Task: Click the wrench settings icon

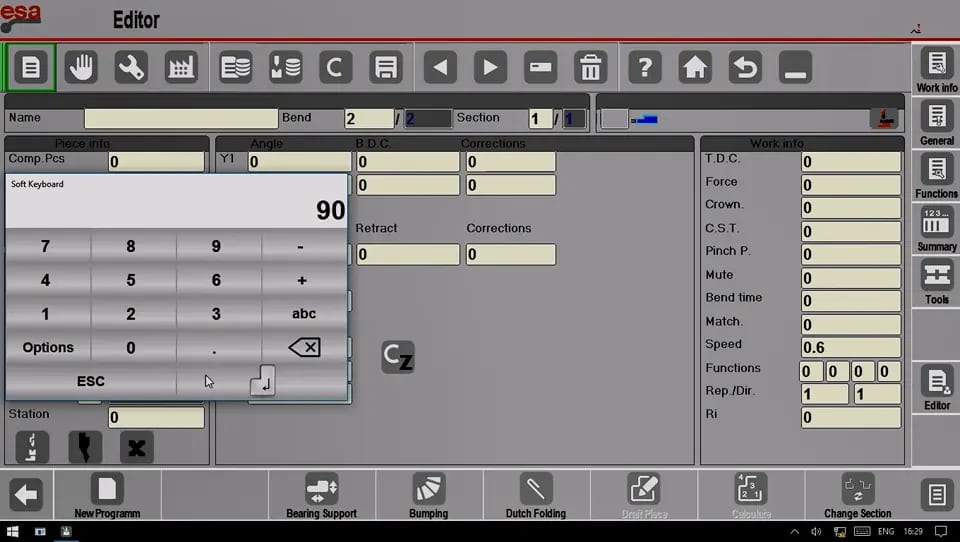Action: [x=131, y=67]
